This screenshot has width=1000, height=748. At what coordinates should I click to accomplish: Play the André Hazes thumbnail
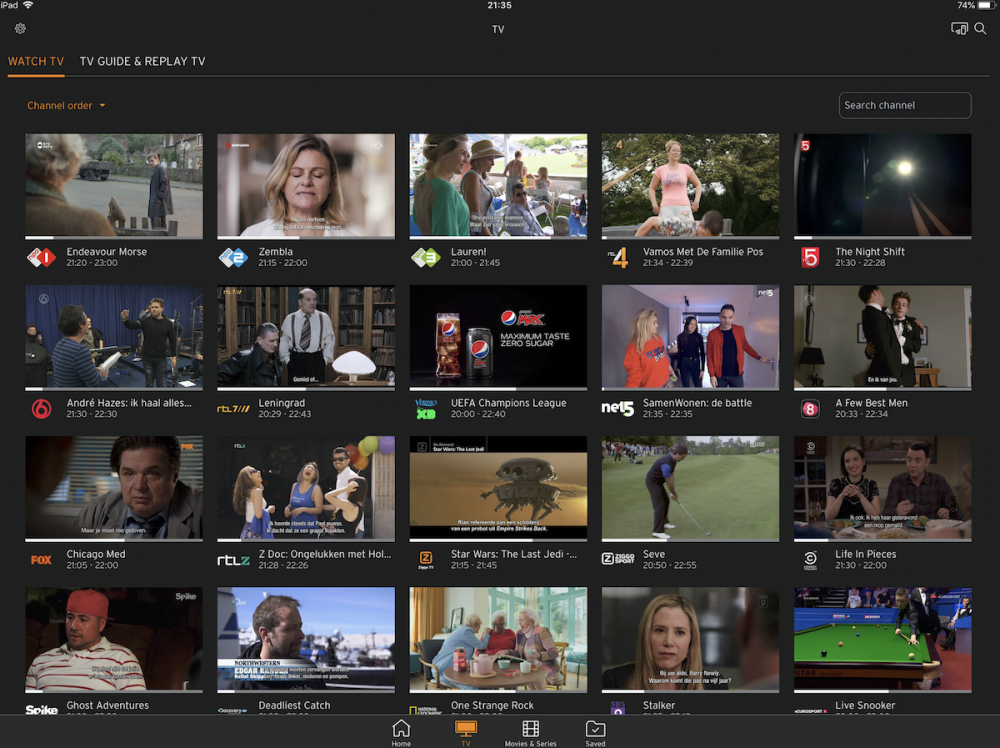coord(114,337)
